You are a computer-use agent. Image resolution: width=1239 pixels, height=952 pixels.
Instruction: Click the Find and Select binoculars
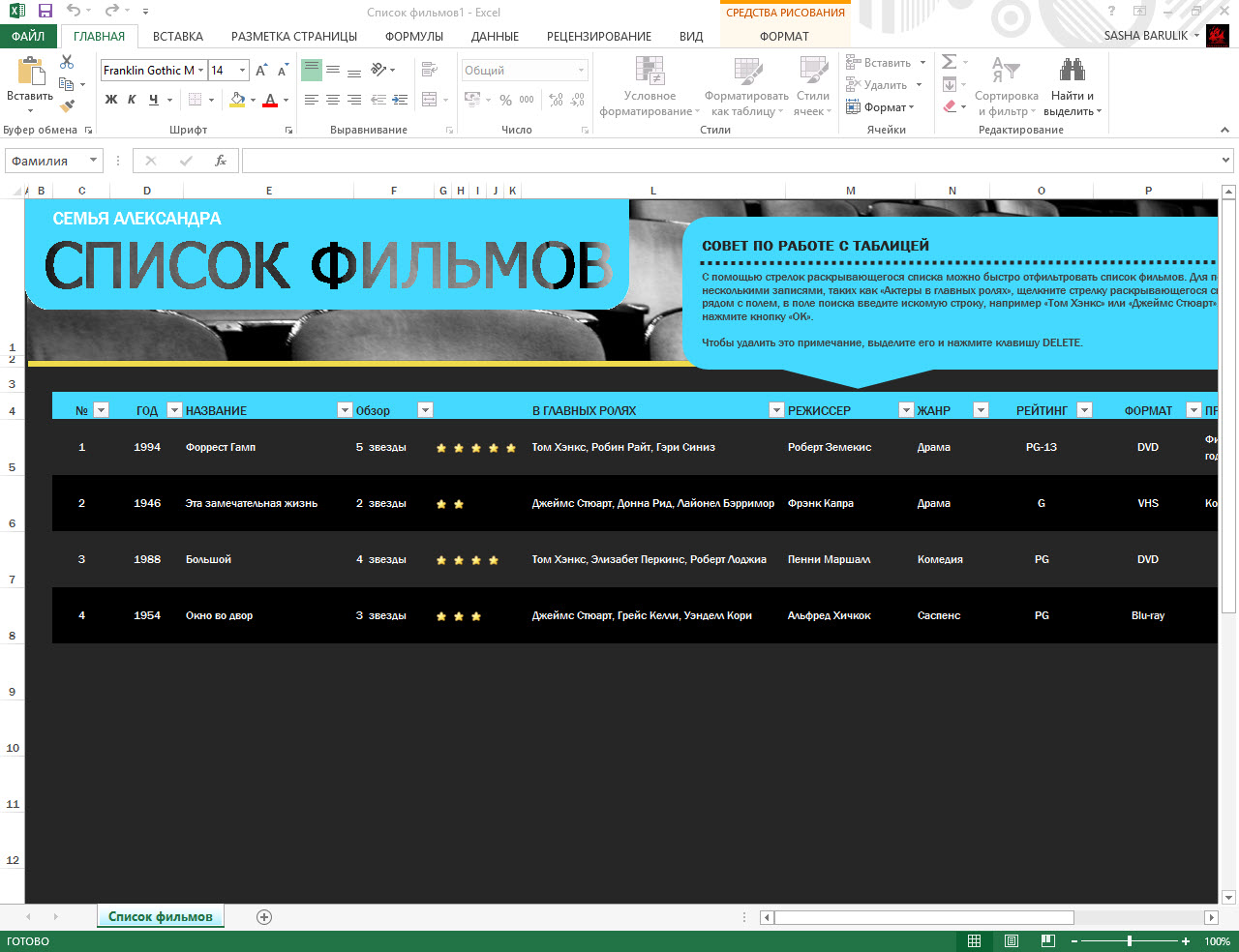click(1072, 70)
